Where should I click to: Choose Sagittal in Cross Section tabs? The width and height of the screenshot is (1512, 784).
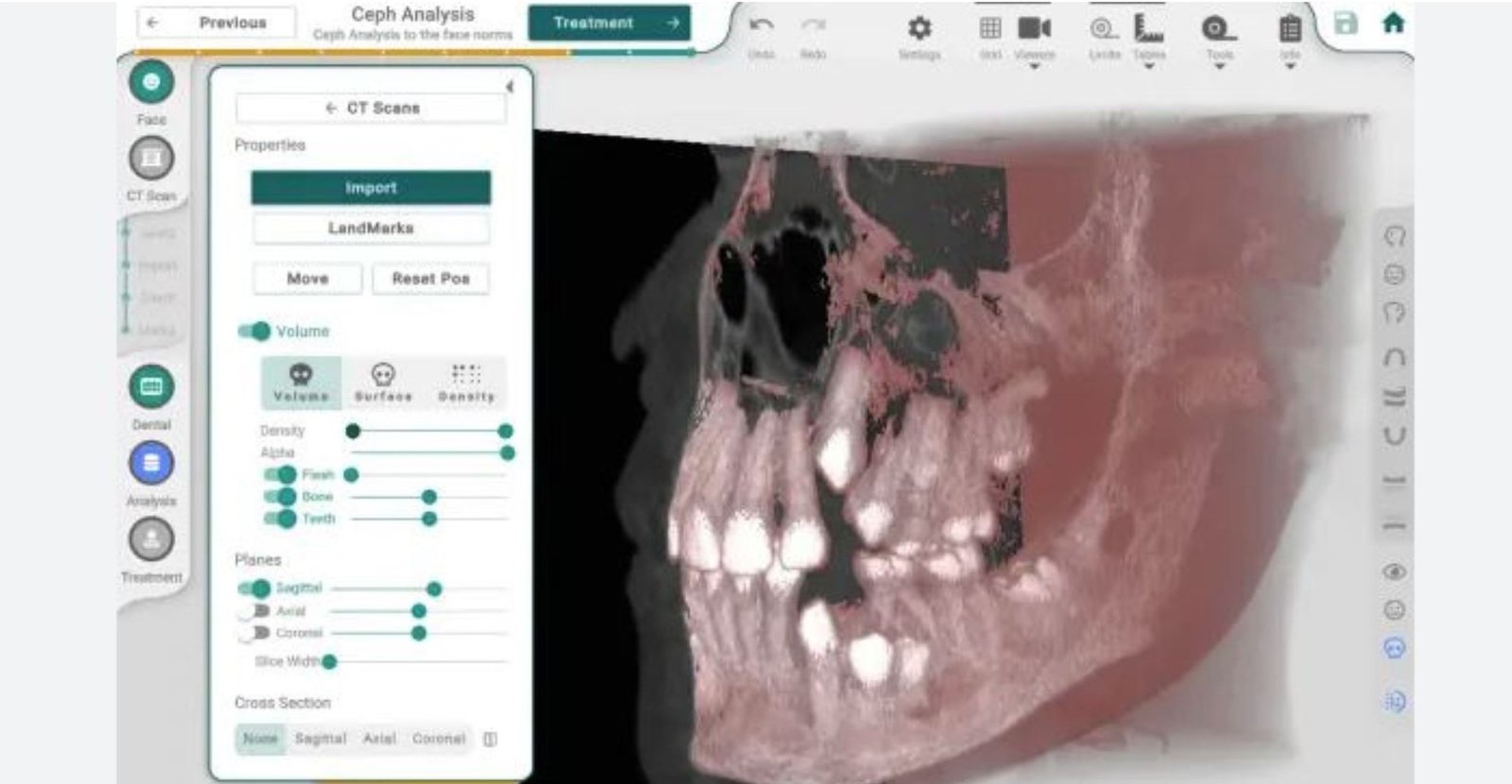[x=320, y=739]
